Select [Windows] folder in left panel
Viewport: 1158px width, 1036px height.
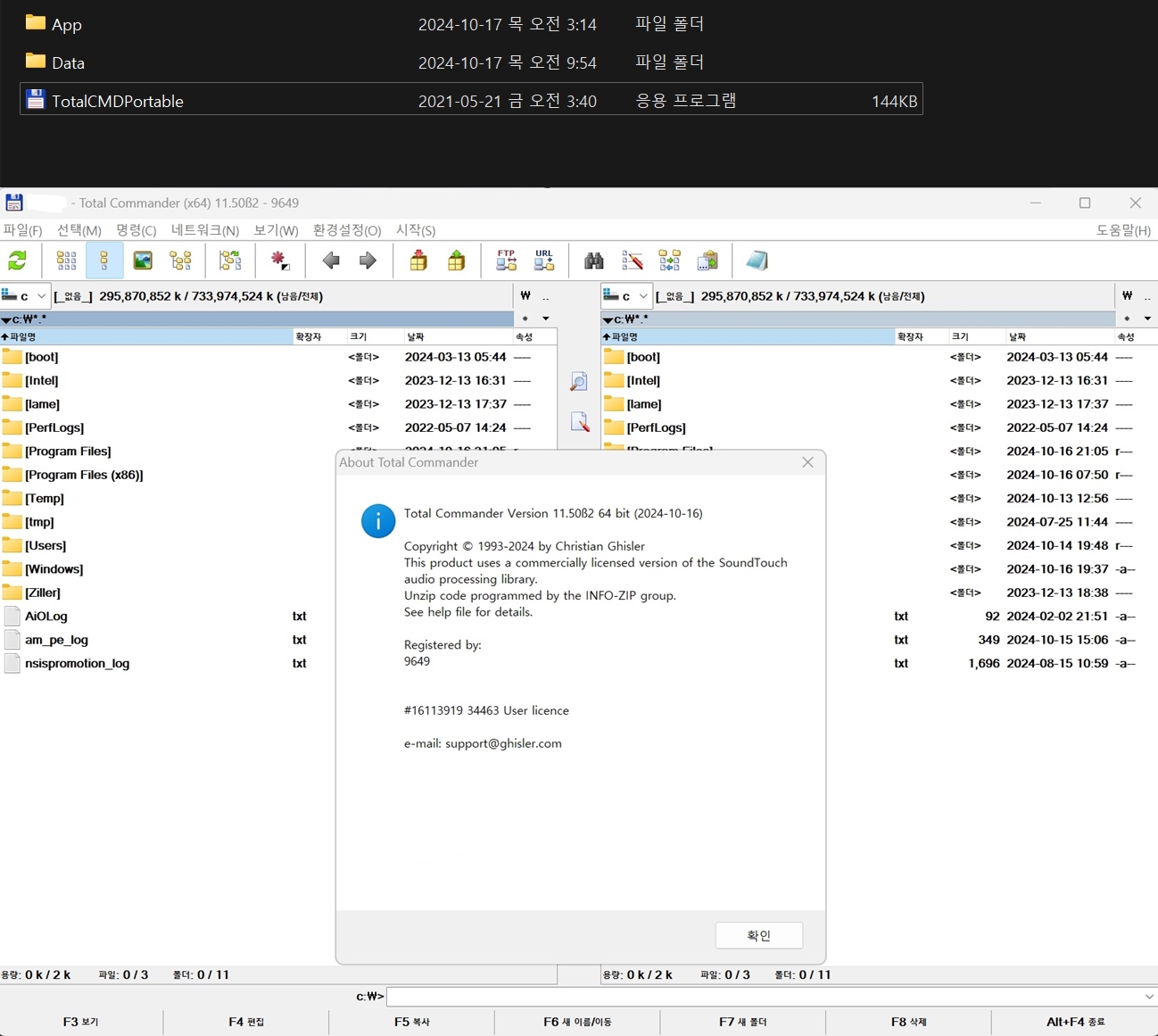(54, 569)
